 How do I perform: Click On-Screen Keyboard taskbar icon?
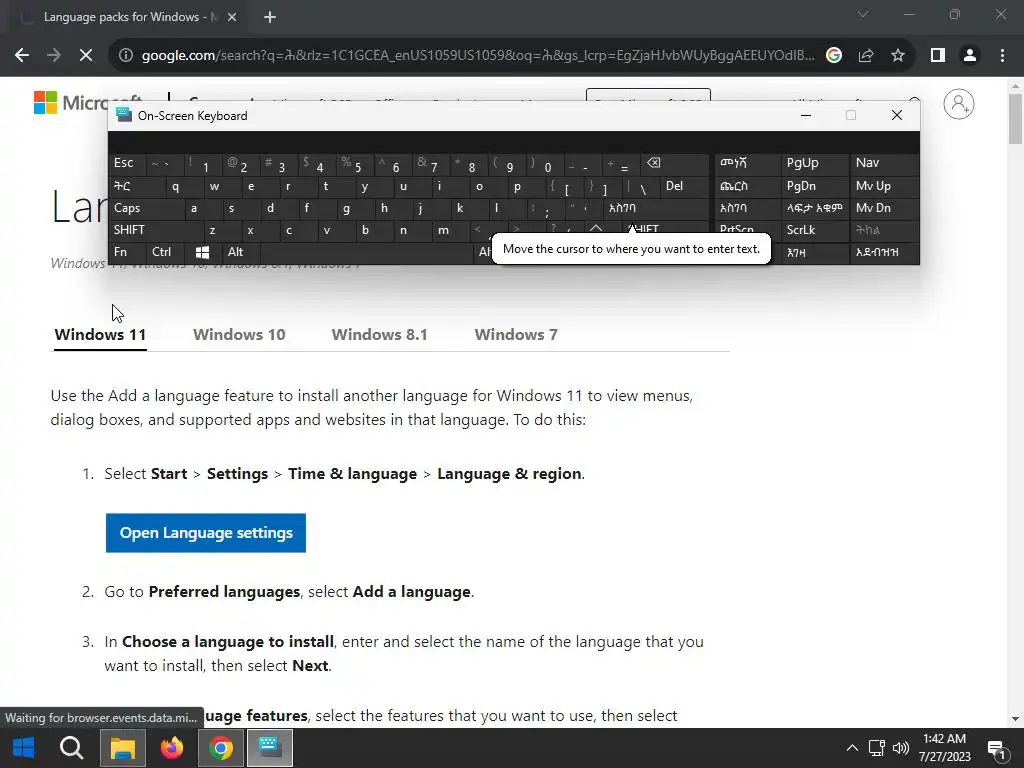click(270, 748)
